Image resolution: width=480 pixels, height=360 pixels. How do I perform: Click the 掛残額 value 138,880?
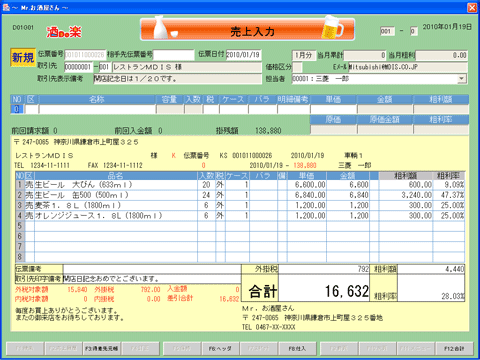[x=268, y=131]
